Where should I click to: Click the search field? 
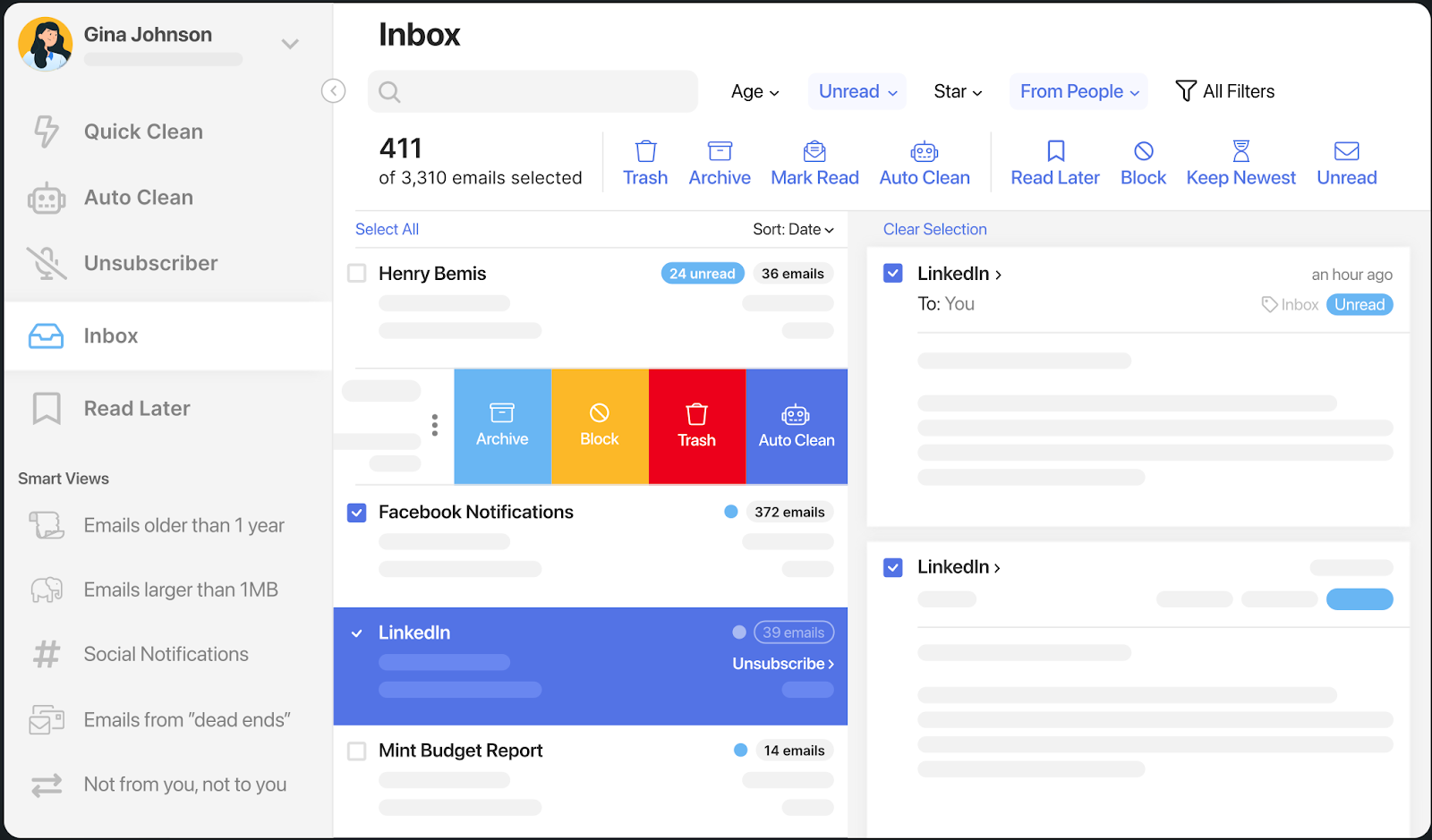[533, 91]
